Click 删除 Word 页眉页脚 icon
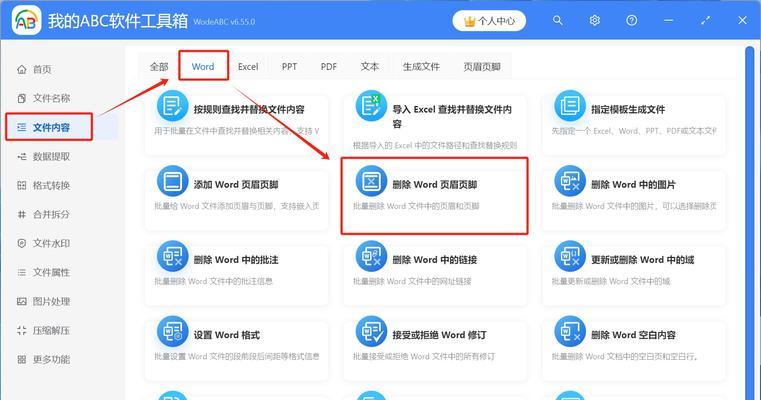This screenshot has height=400, width=761. 371,181
